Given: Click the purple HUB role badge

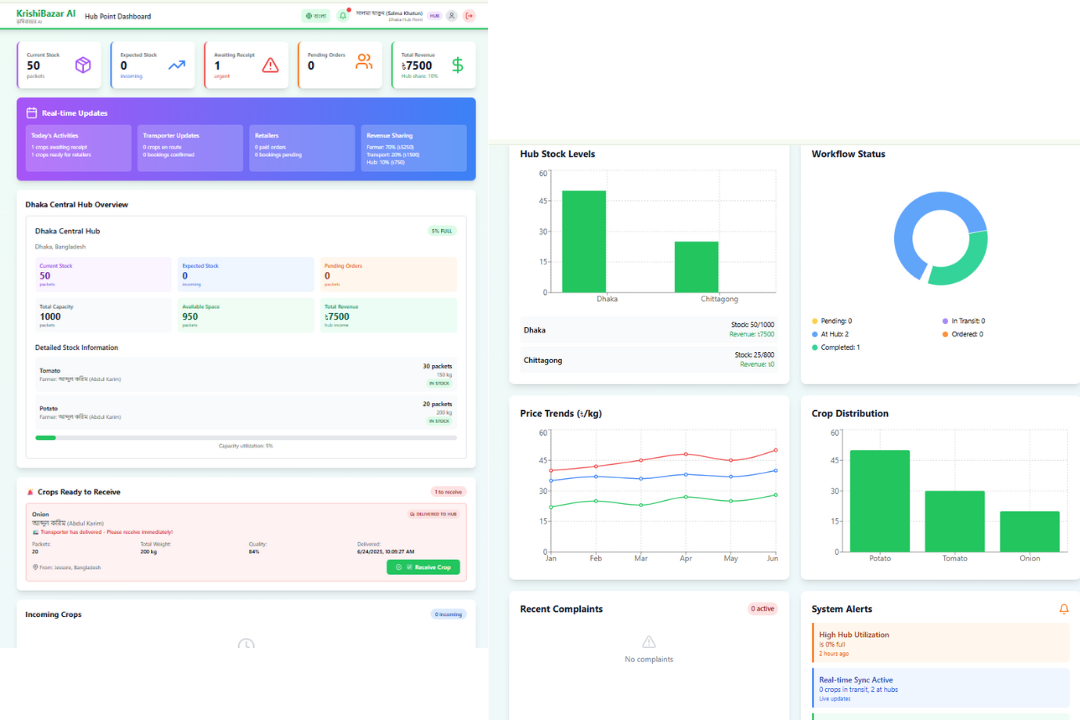Looking at the screenshot, I should pyautogui.click(x=435, y=16).
